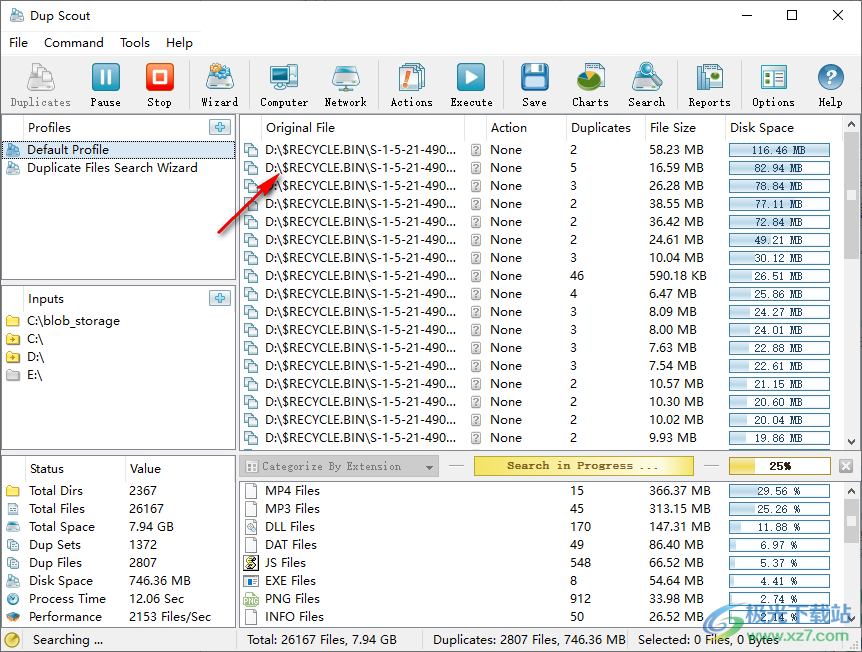The width and height of the screenshot is (862, 652).
Task: Select the row sized 38.55 MB
Action: coord(541,203)
